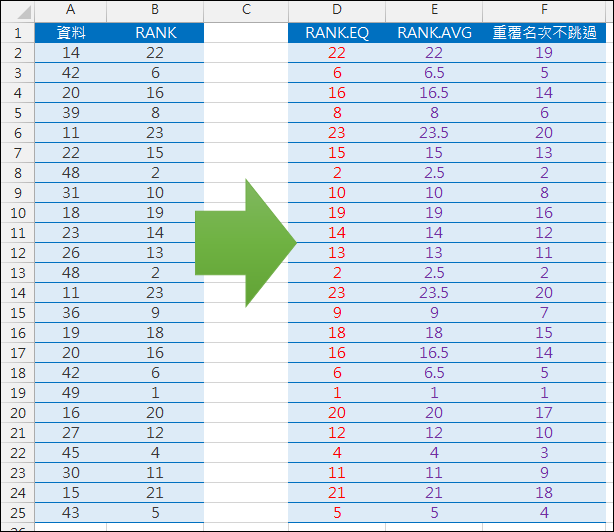
Task: Click the RANK header cell in column B
Action: point(155,32)
